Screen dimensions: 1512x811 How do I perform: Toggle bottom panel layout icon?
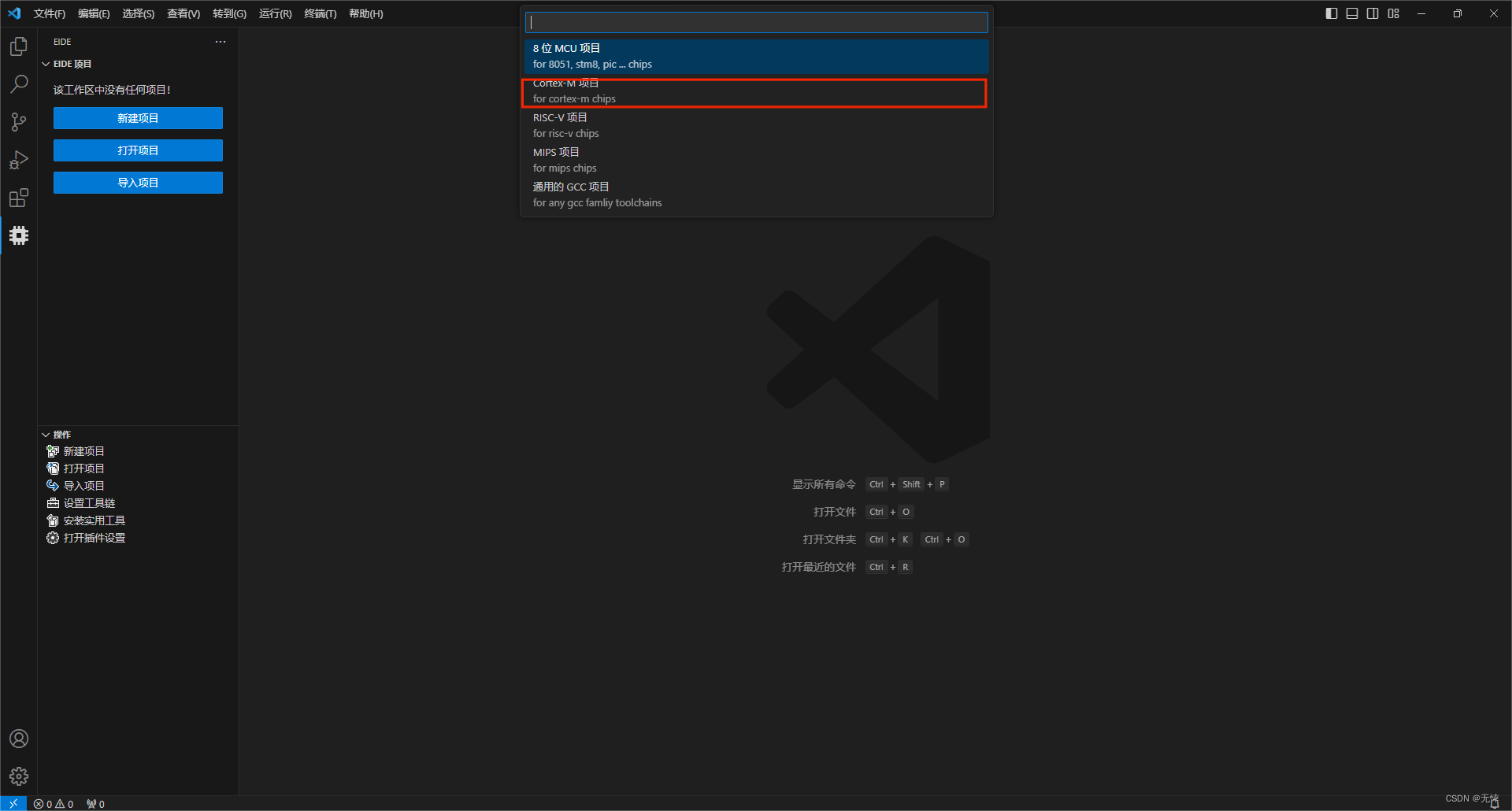point(1352,13)
